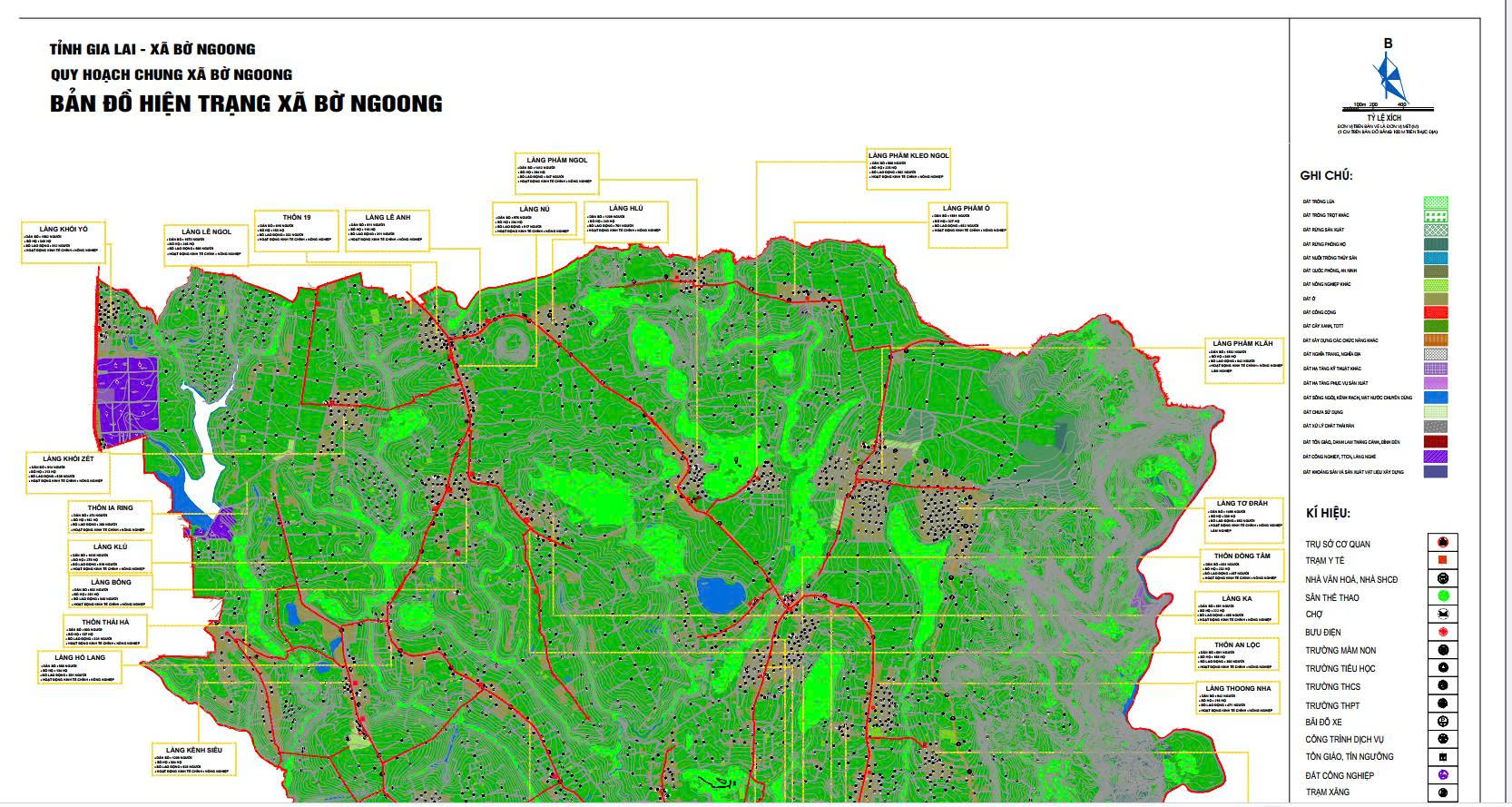Select the green Sân thể thao symbol
Screen dimensions: 1512x807
[x=1442, y=596]
